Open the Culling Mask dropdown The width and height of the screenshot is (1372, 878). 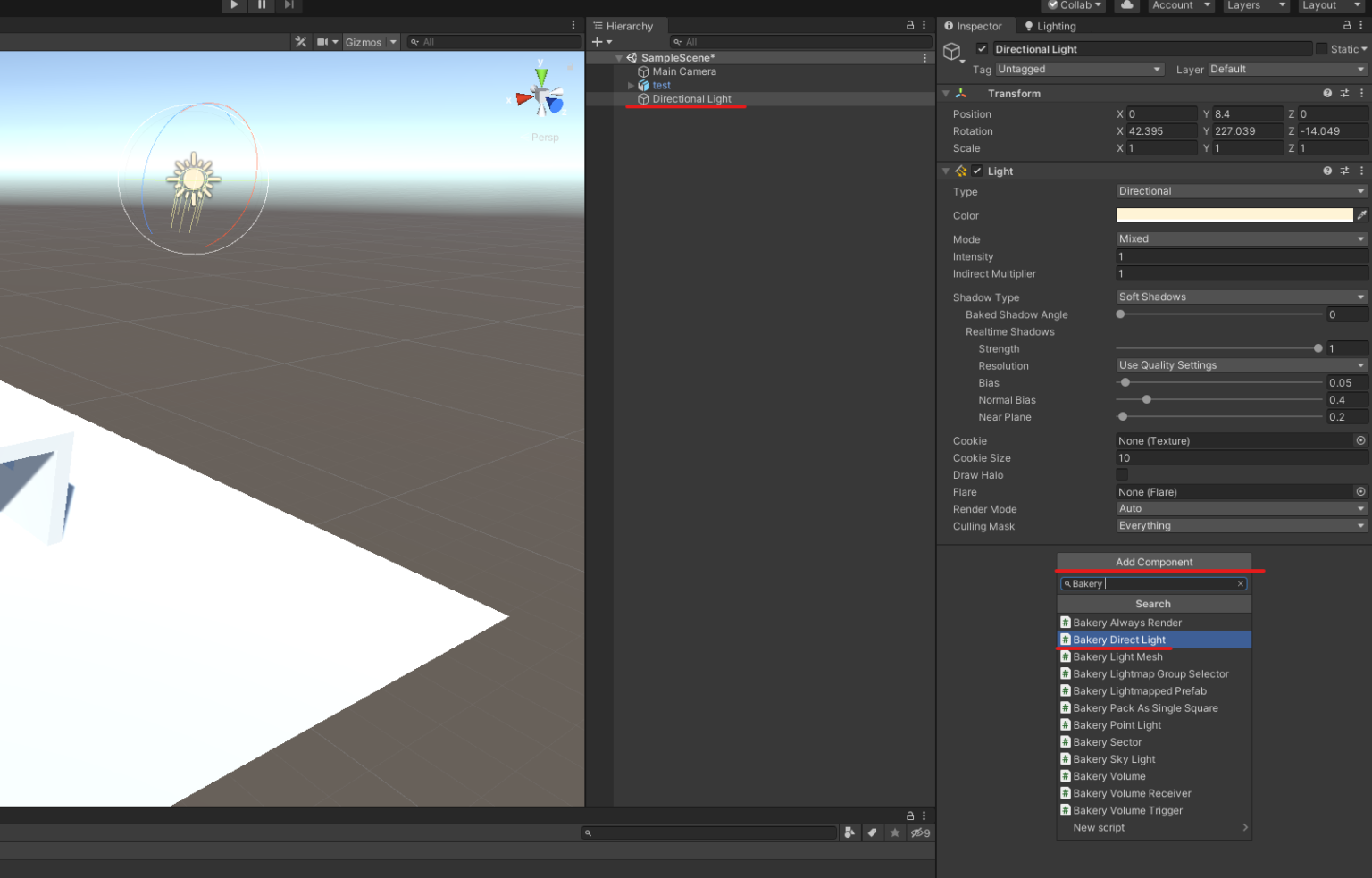[1241, 525]
